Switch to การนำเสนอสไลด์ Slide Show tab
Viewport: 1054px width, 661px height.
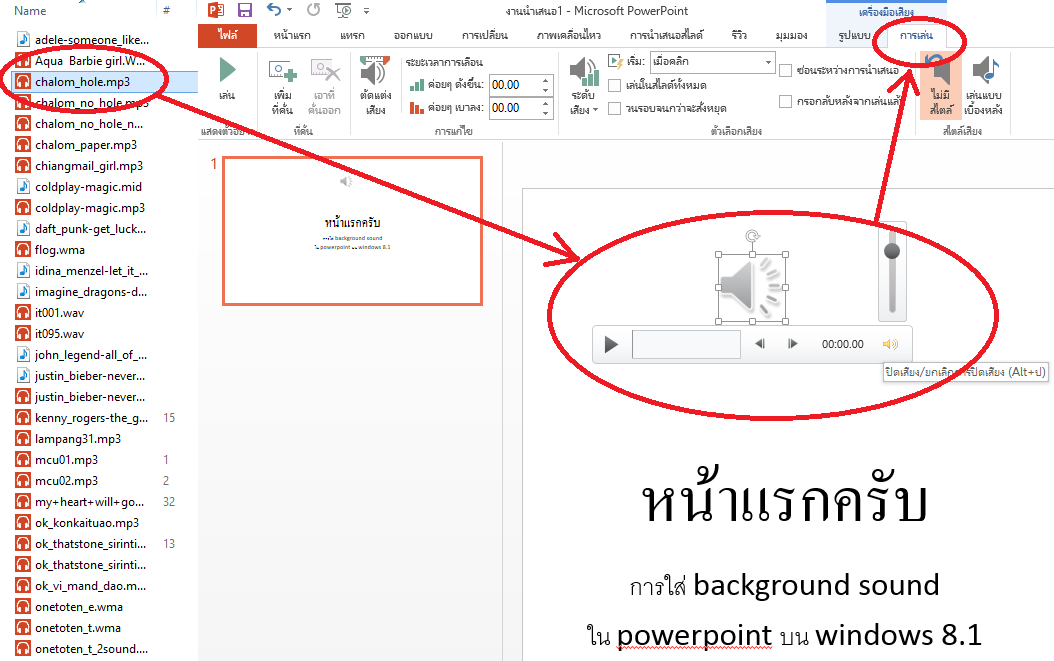[666, 35]
